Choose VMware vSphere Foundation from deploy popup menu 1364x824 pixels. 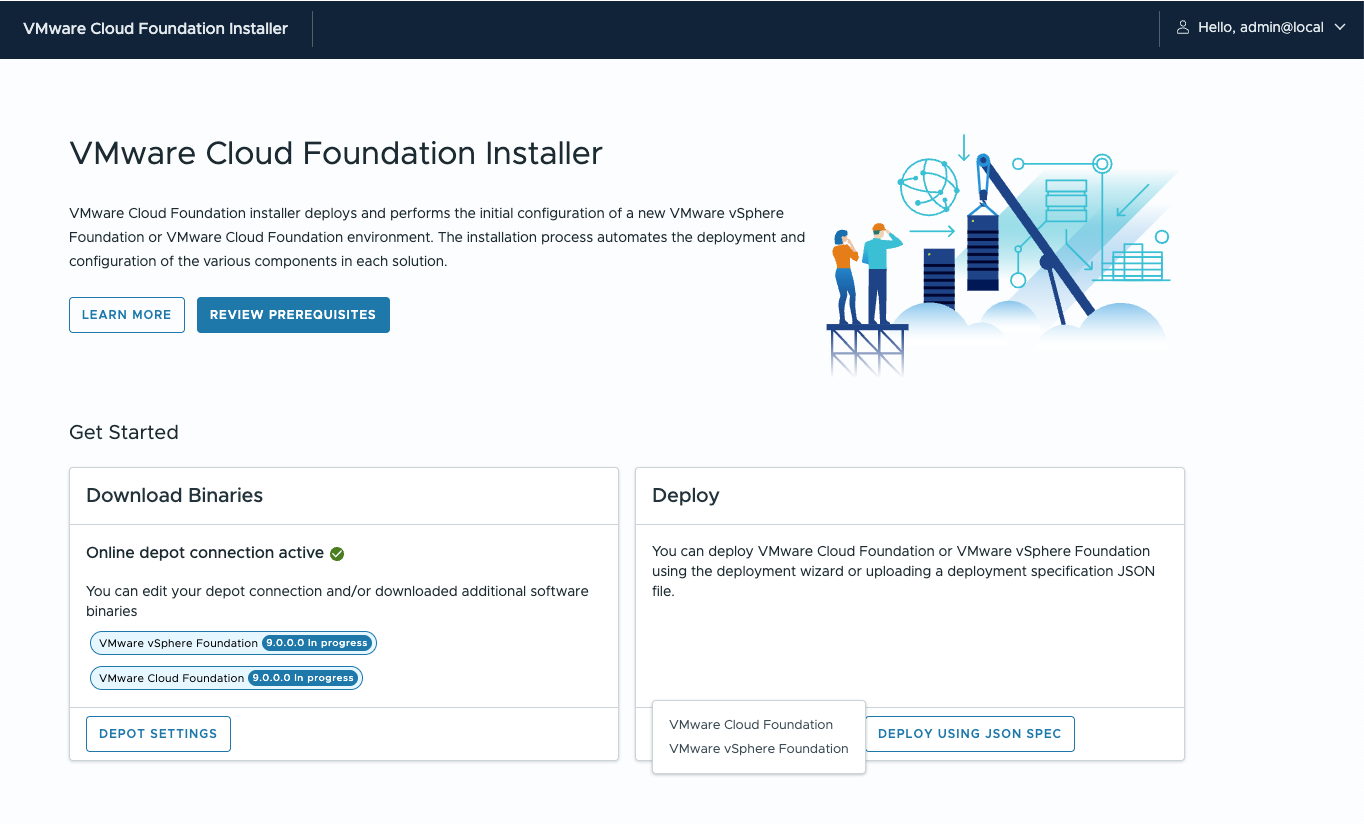(758, 749)
